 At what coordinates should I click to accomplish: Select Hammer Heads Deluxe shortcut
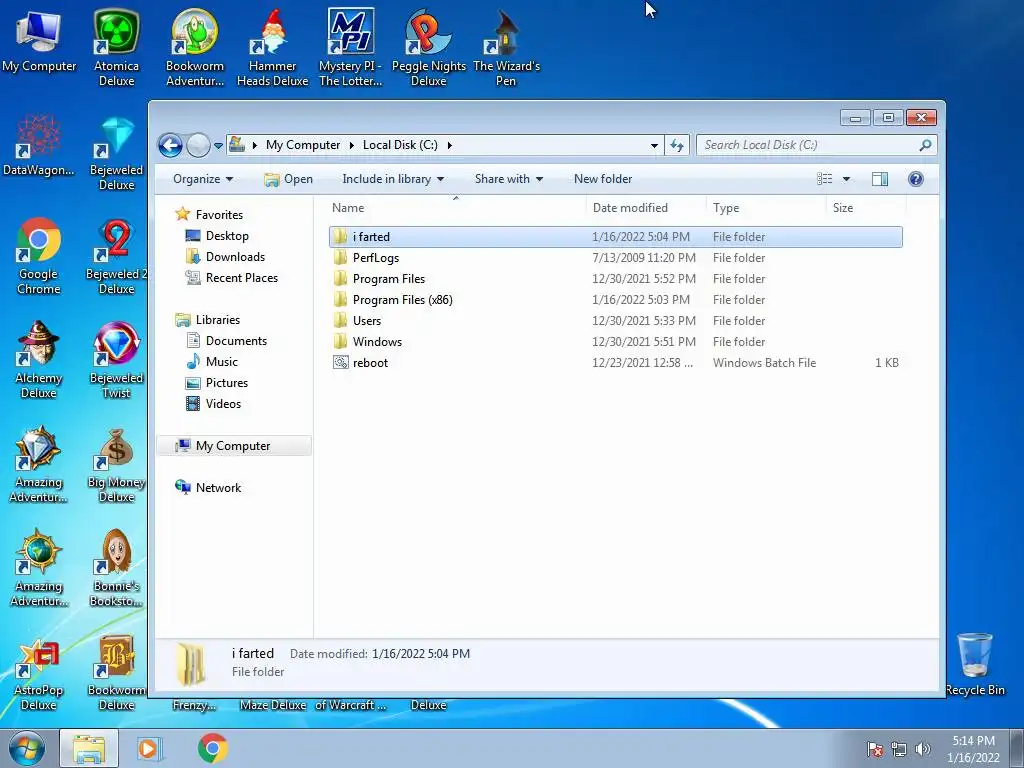[x=272, y=48]
